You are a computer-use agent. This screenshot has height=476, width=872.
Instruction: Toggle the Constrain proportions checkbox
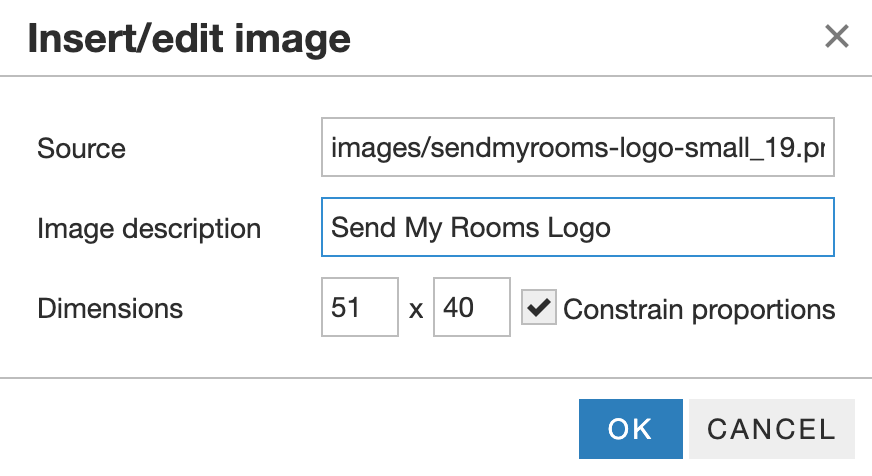click(539, 309)
